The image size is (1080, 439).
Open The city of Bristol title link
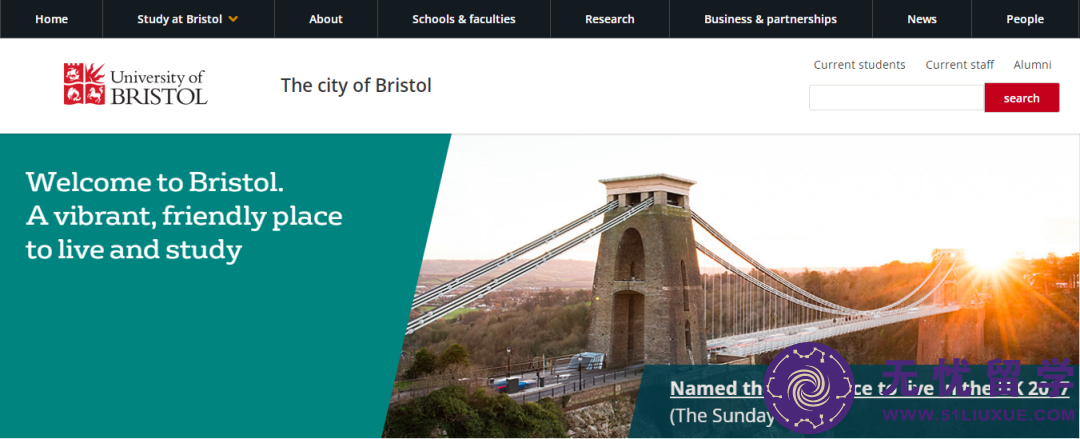click(356, 85)
